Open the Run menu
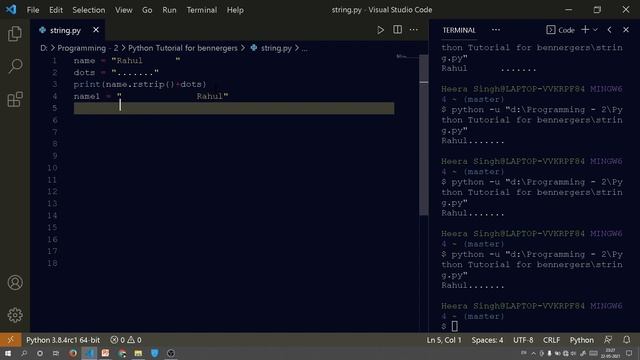 tap(169, 10)
